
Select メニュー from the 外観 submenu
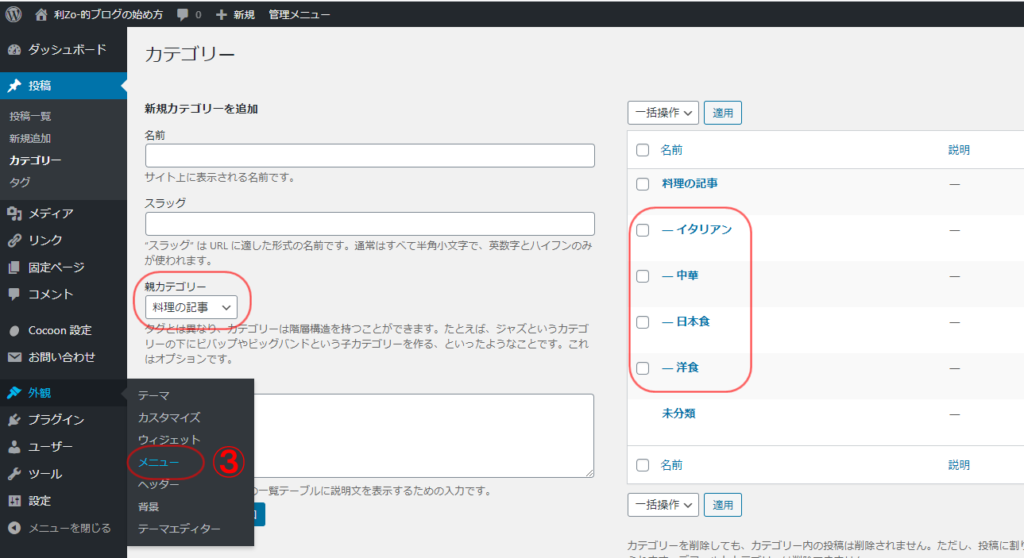point(159,461)
